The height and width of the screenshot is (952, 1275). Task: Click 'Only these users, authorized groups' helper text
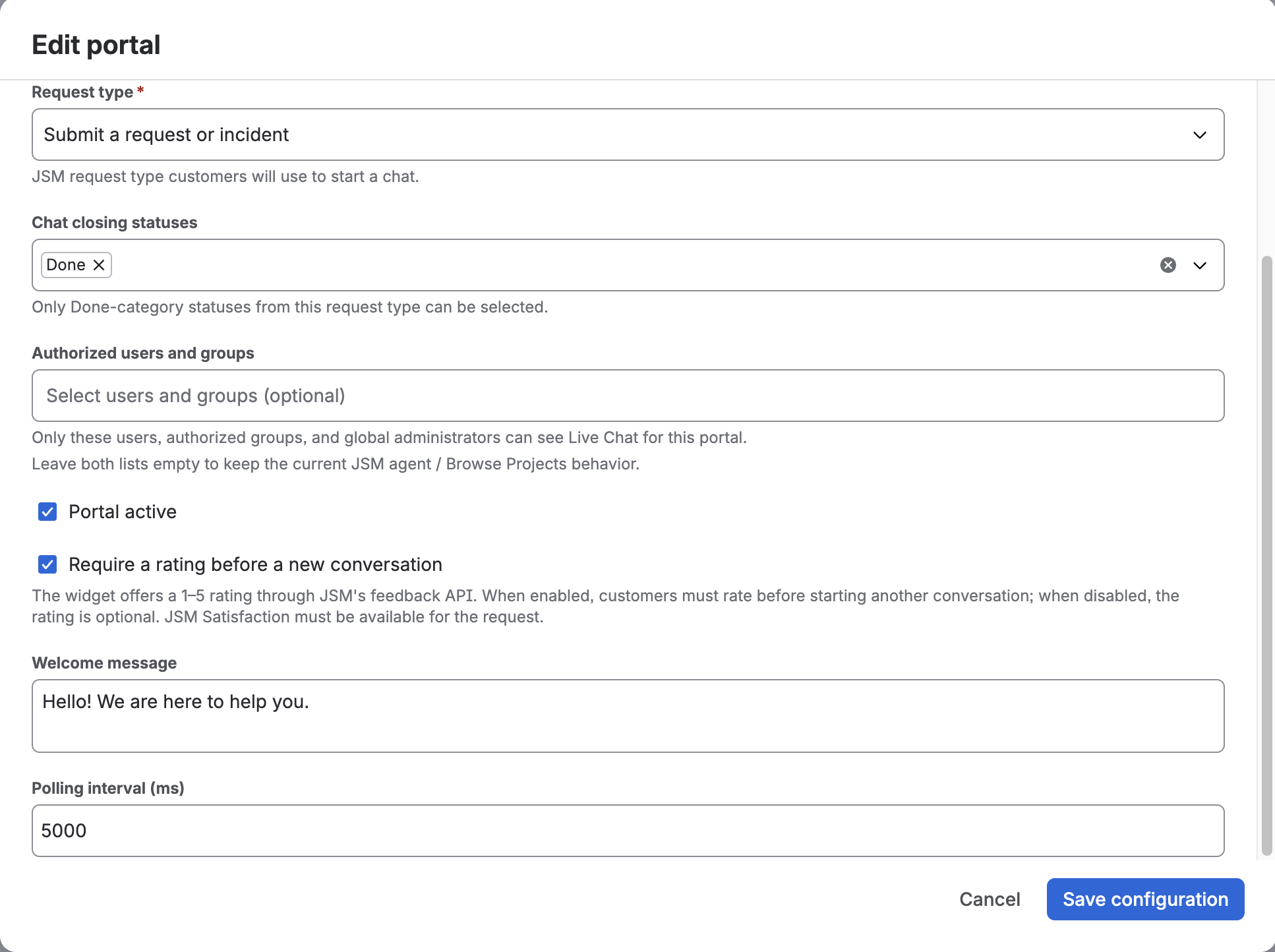pyautogui.click(x=390, y=438)
